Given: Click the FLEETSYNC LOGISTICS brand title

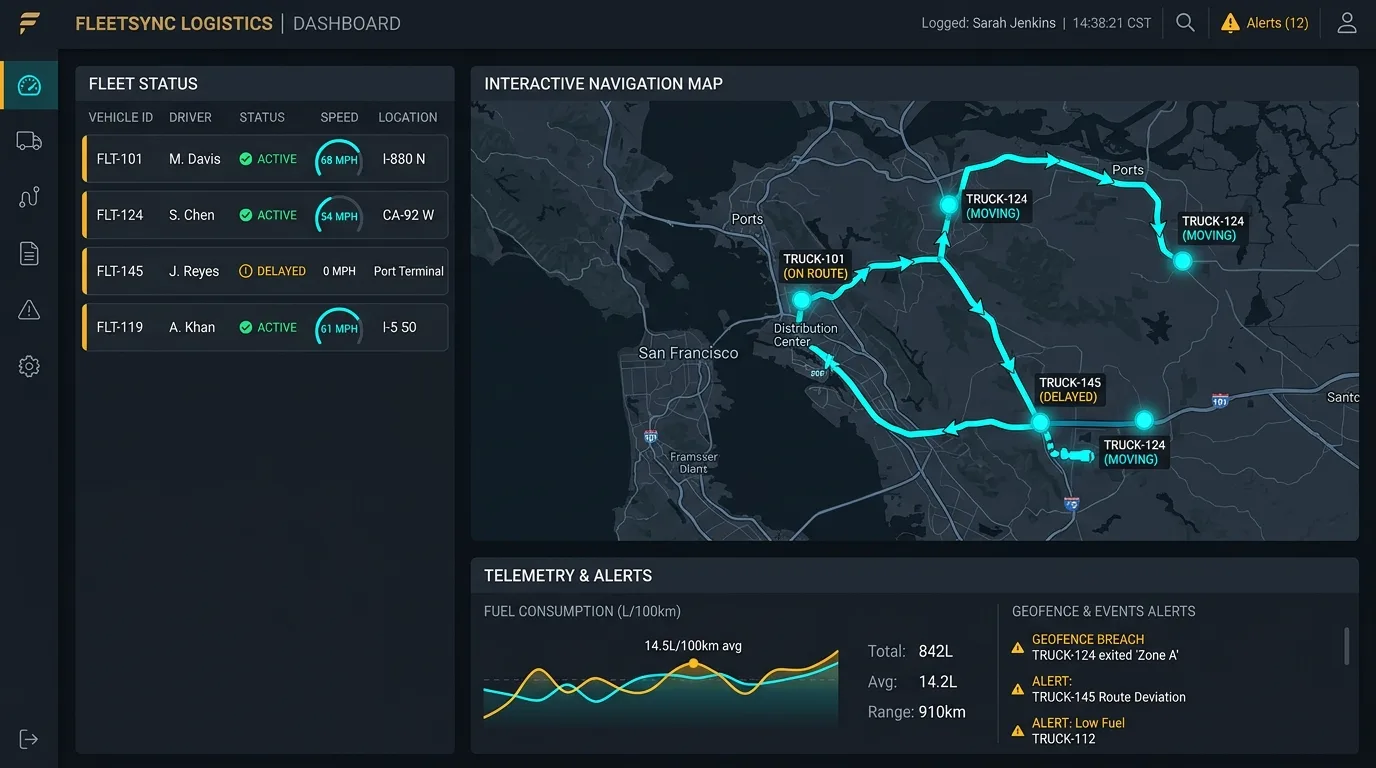Looking at the screenshot, I should (x=174, y=23).
